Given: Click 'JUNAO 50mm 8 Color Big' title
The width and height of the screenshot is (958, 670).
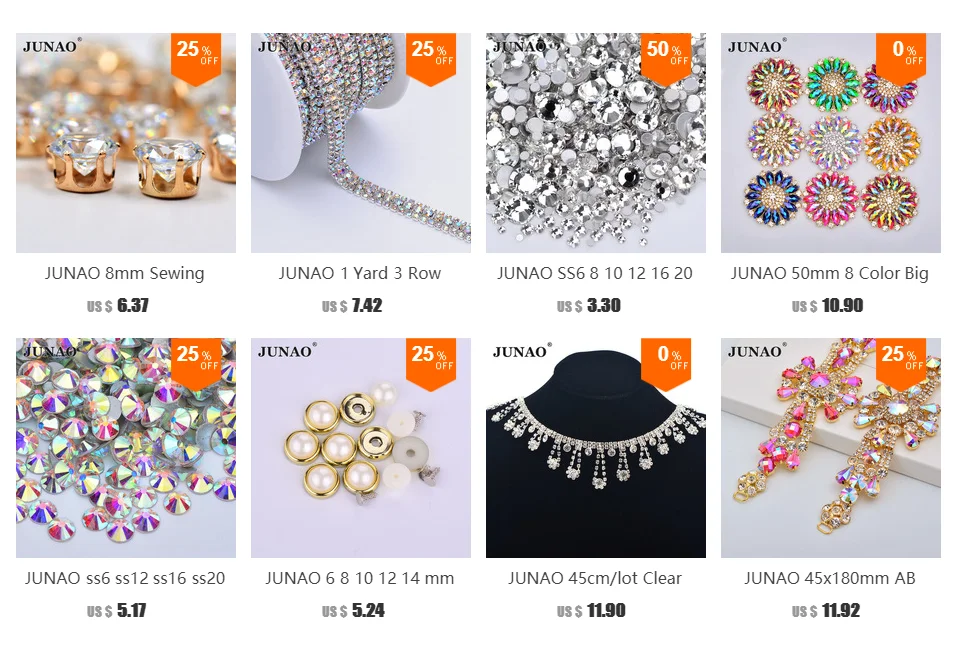Looking at the screenshot, I should (x=830, y=274).
